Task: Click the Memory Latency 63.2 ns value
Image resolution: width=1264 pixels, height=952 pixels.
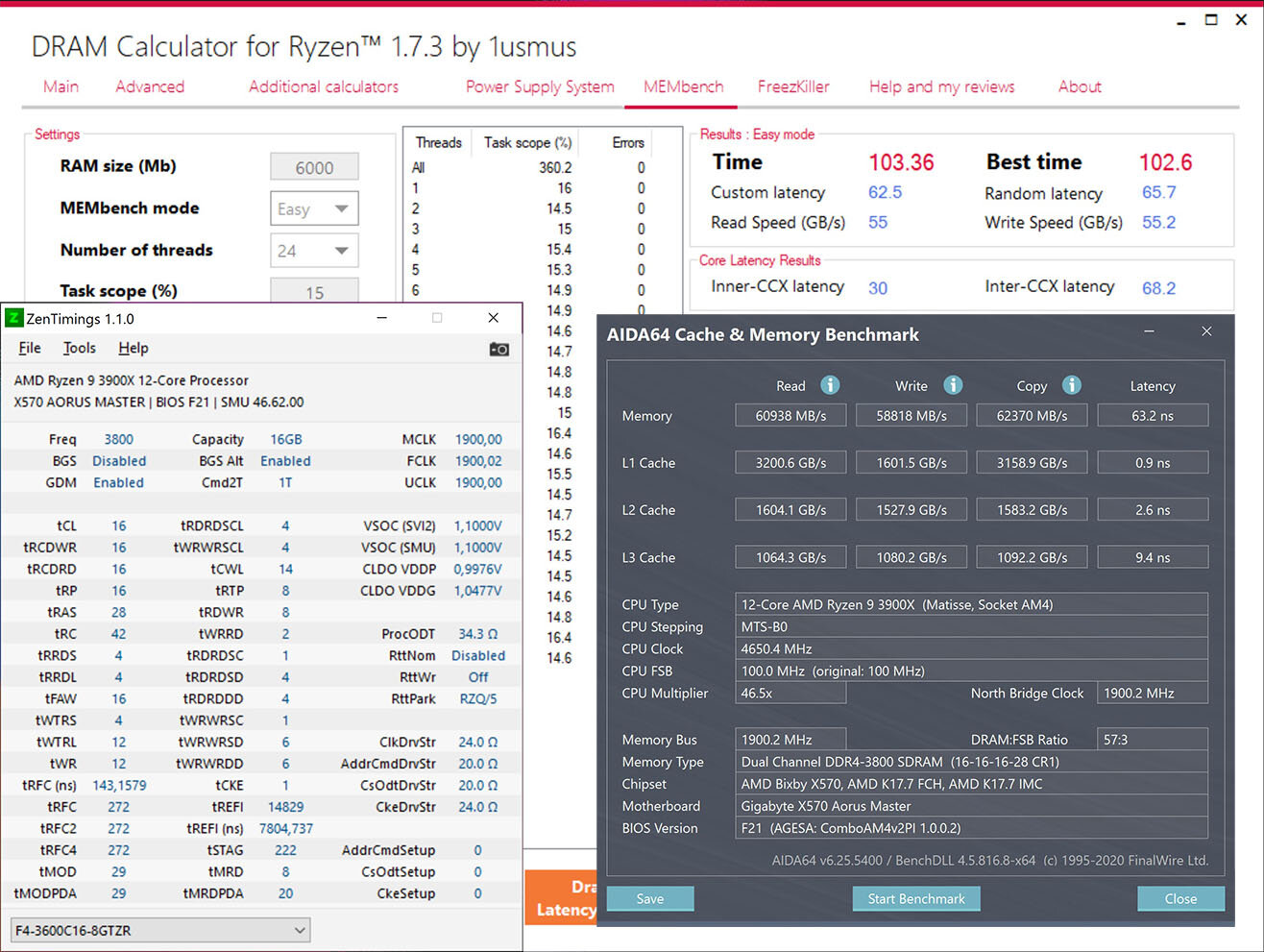Action: 1153,416
